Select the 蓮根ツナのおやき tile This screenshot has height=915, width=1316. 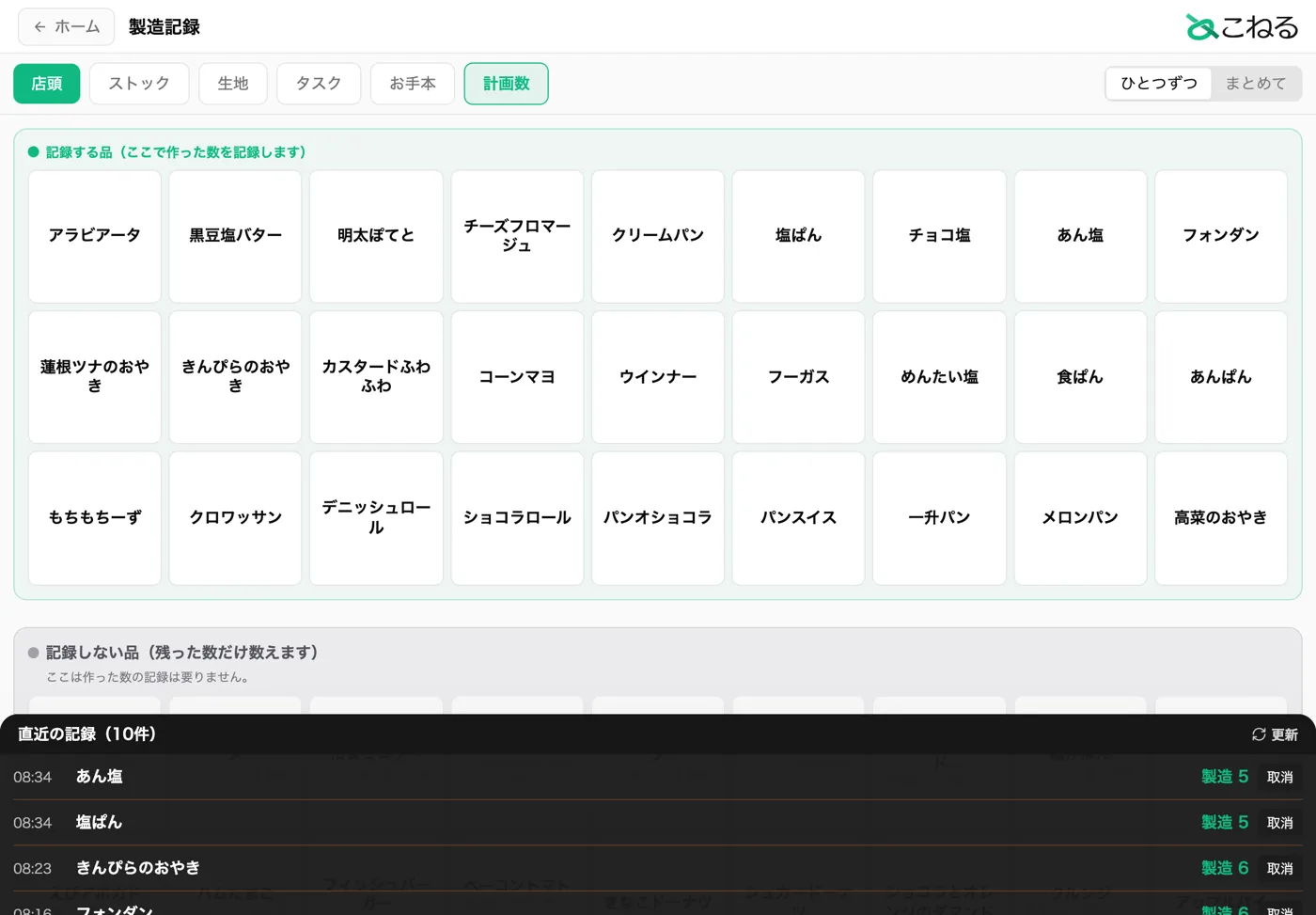pos(95,377)
